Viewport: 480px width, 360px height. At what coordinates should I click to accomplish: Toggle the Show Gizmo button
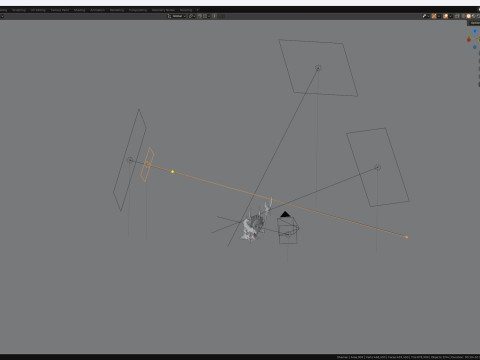click(434, 16)
